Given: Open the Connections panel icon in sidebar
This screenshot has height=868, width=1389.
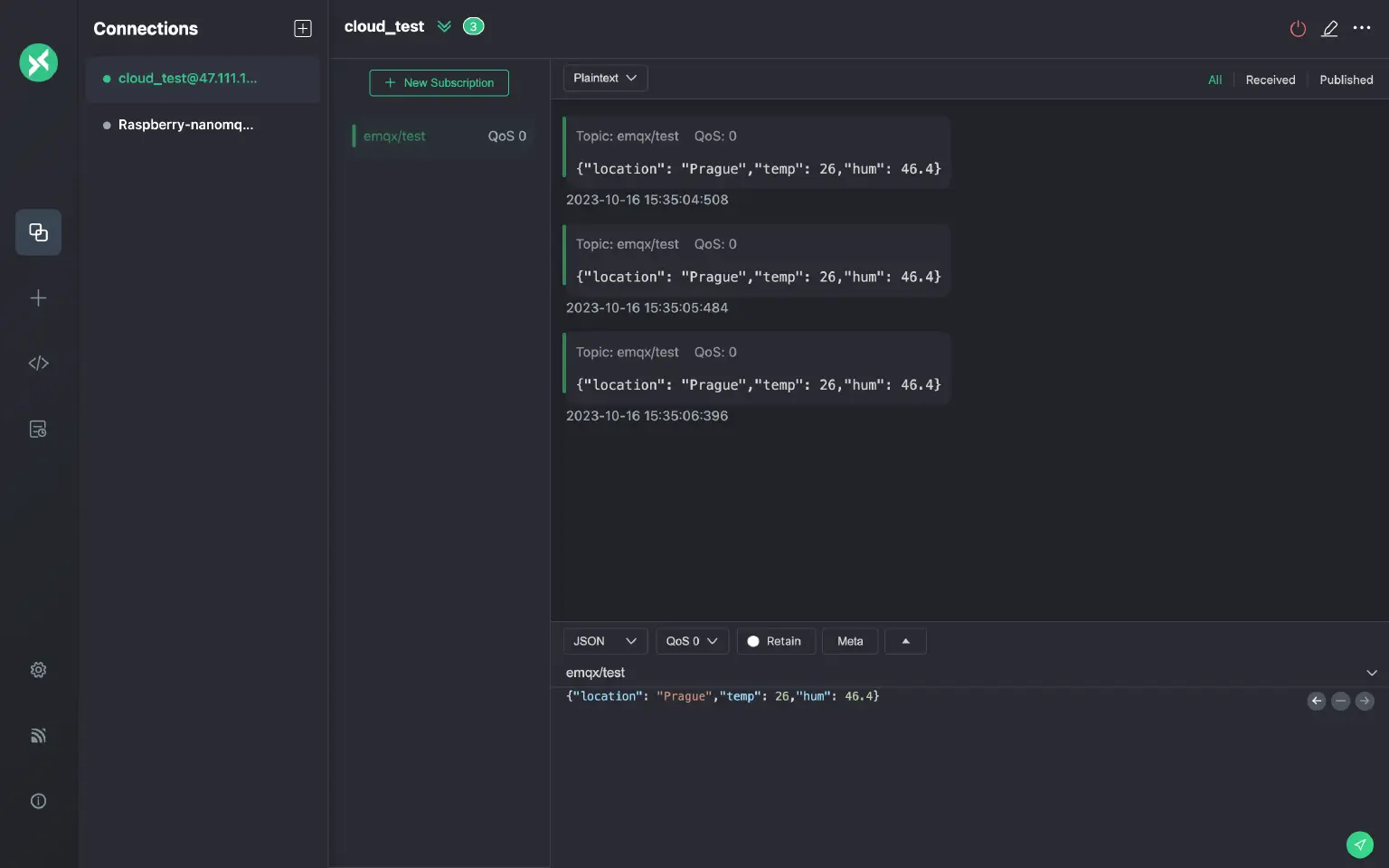Looking at the screenshot, I should tap(38, 232).
